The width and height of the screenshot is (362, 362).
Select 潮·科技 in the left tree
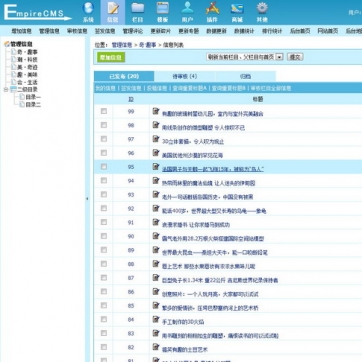point(27,60)
